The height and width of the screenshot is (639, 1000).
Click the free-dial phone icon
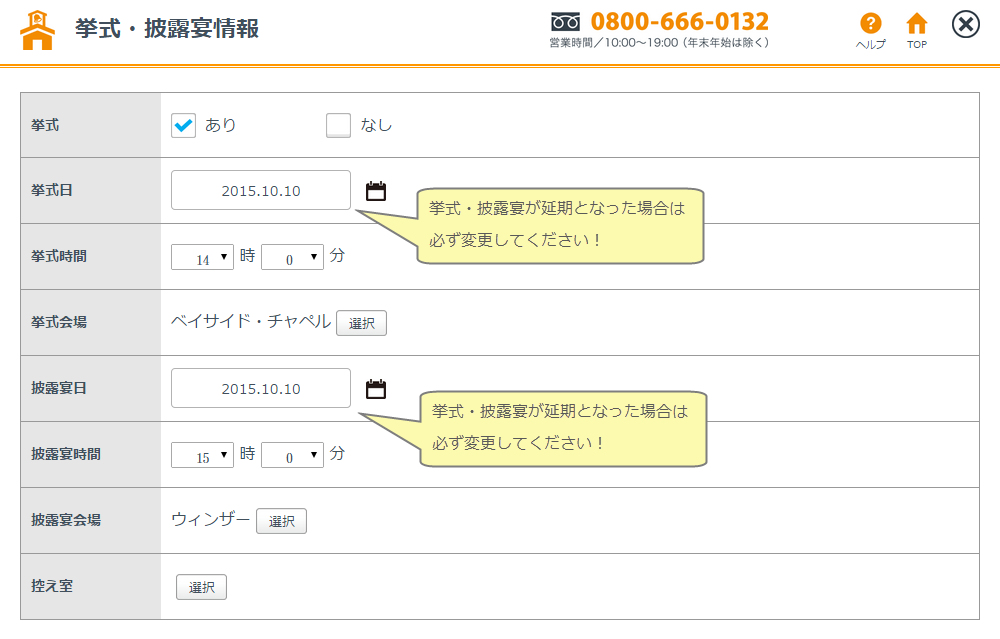pos(566,22)
